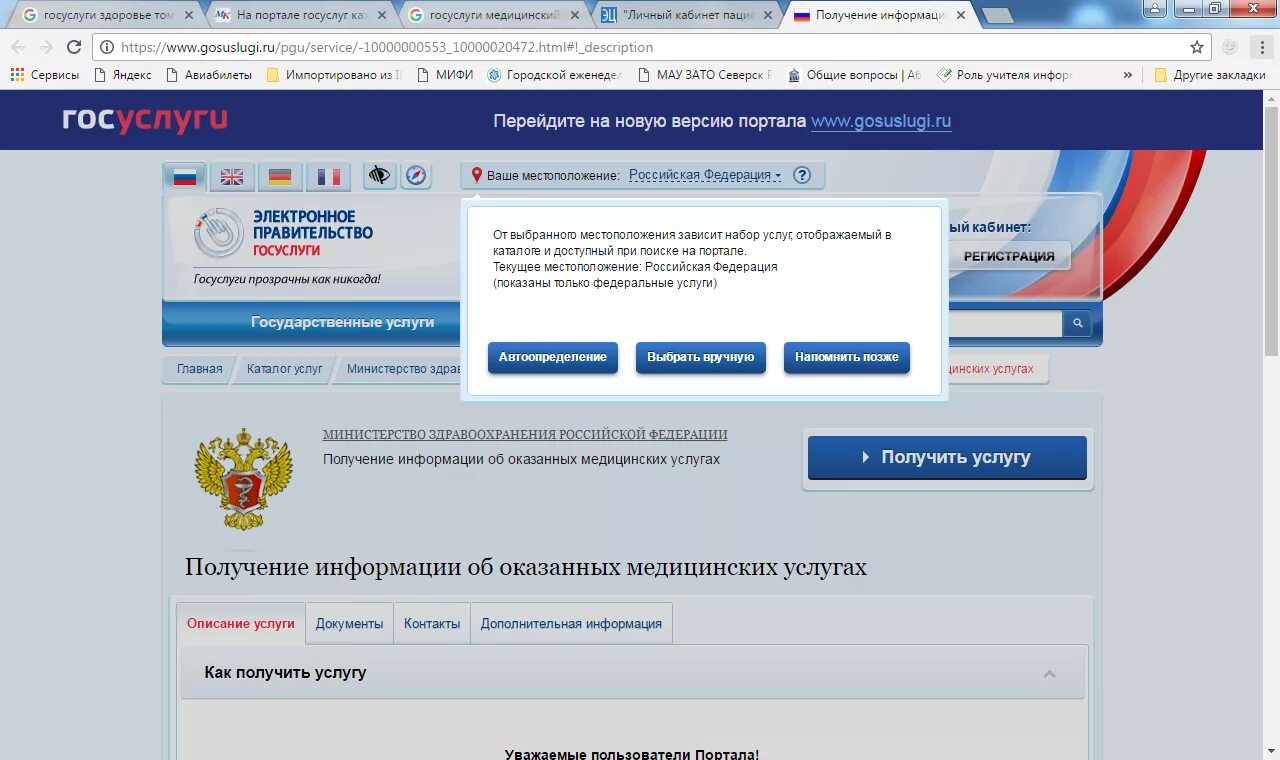Open the Яндекс bookmark
The image size is (1280, 760).
(122, 75)
